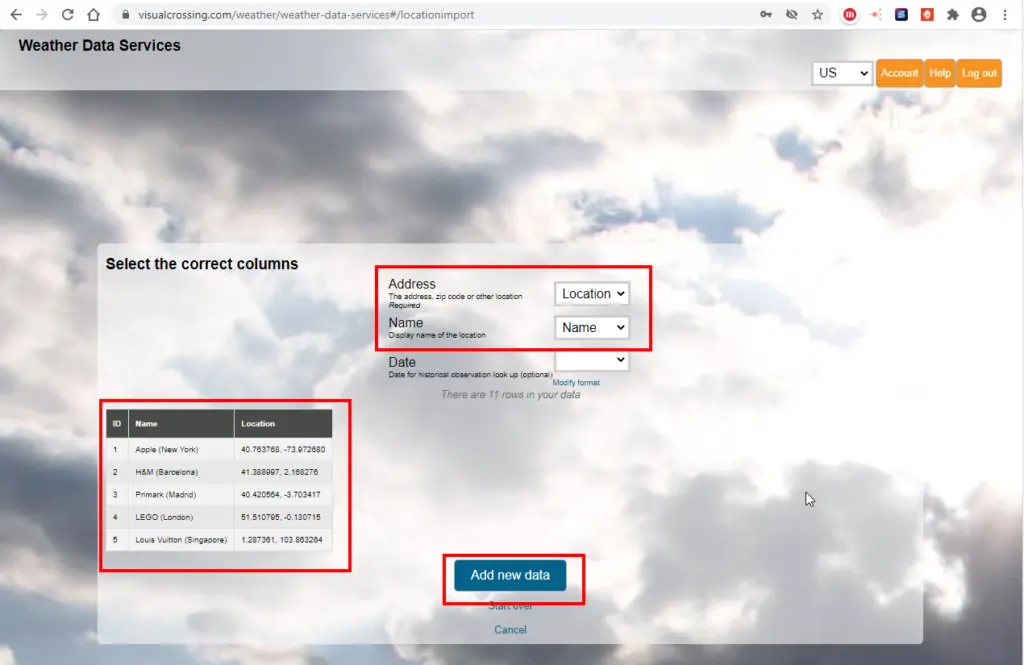Open the Address column dropdown
1024x665 pixels.
(x=592, y=294)
